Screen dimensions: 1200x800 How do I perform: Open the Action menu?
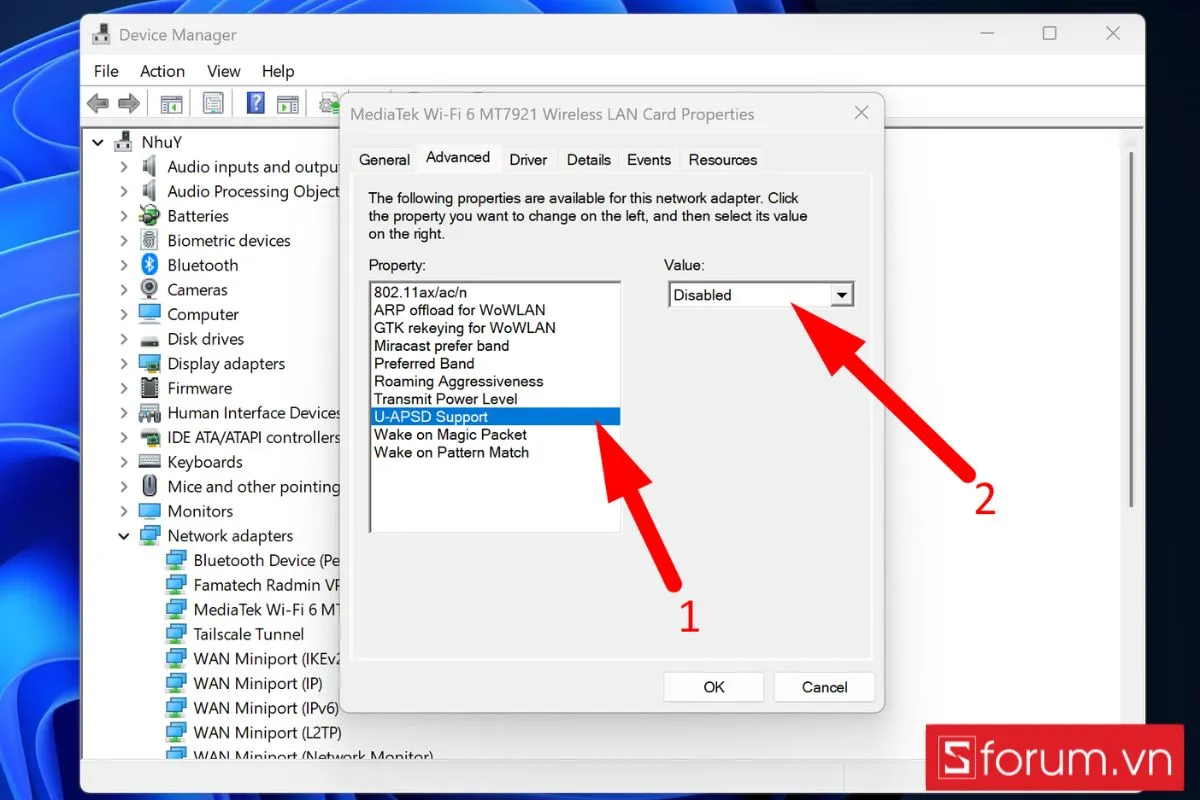point(162,71)
